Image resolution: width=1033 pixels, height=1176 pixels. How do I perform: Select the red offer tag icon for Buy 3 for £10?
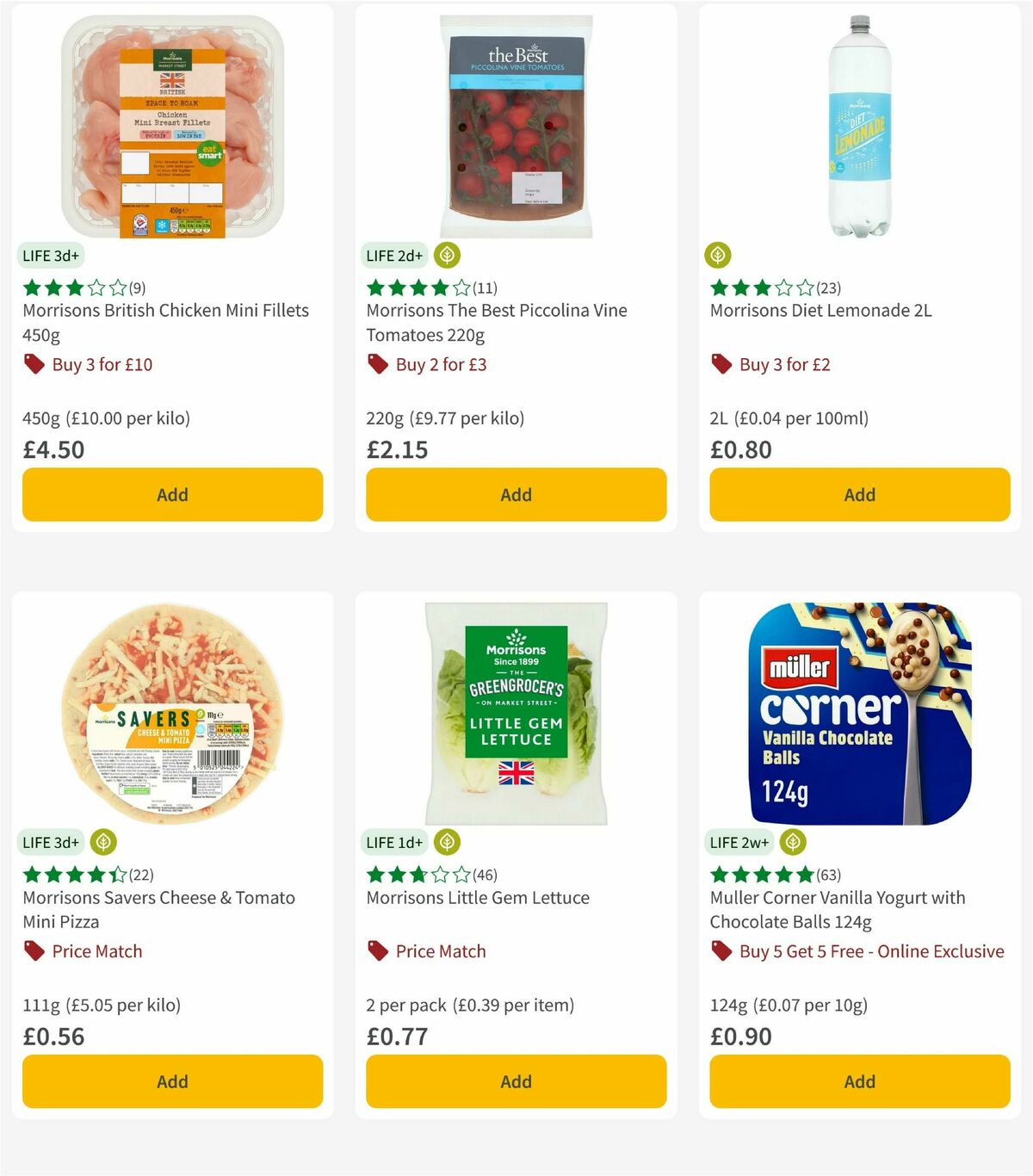point(34,364)
